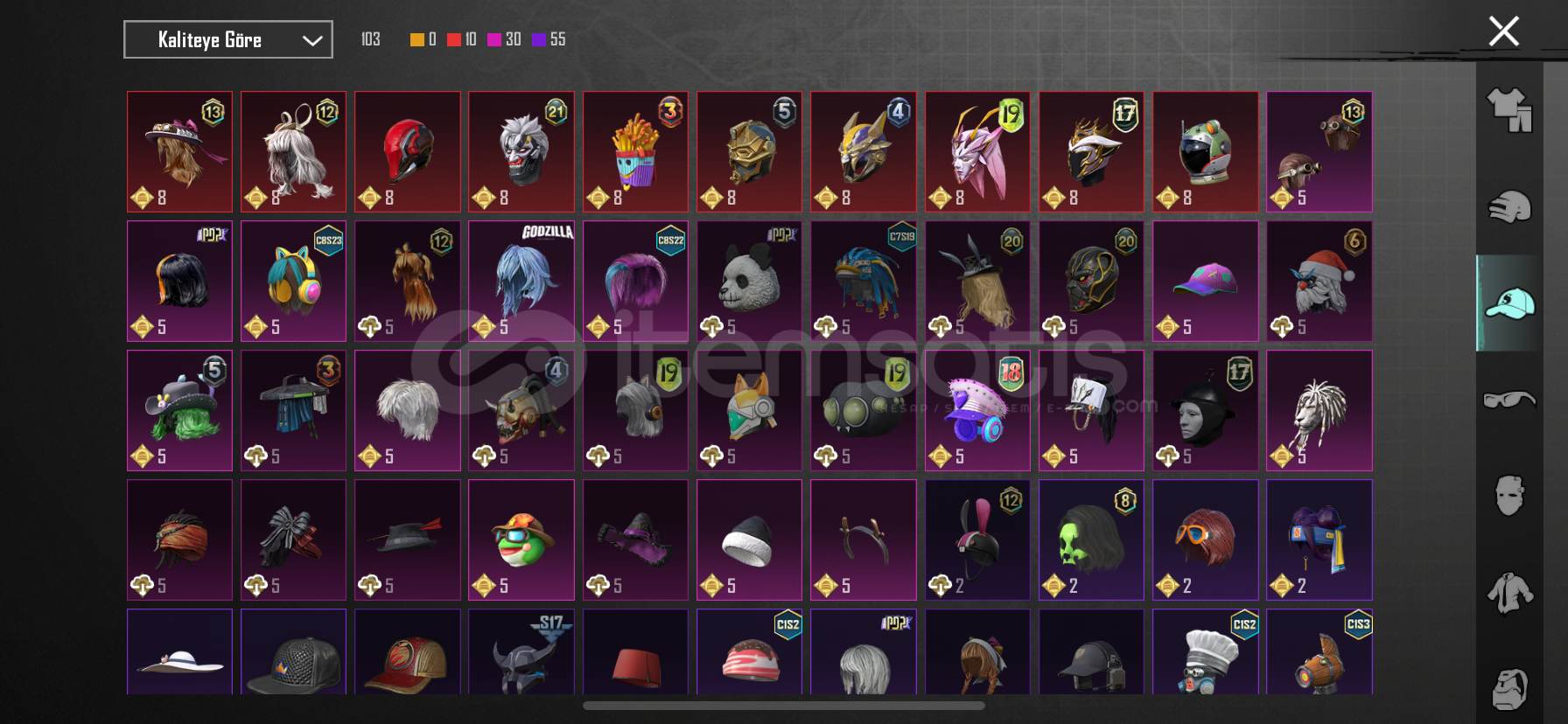Screen dimensions: 1568x724
Task: Open the backpack category icon
Action: (x=1509, y=689)
